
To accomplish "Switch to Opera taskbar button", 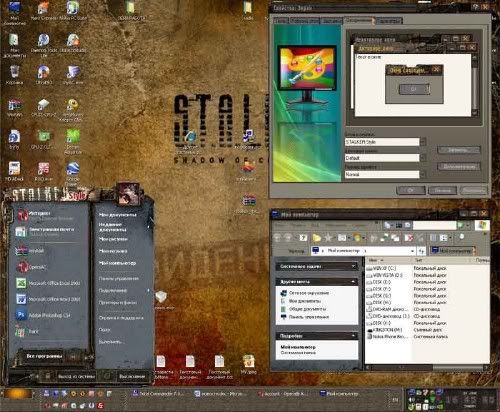I will pyautogui.click(x=284, y=394).
